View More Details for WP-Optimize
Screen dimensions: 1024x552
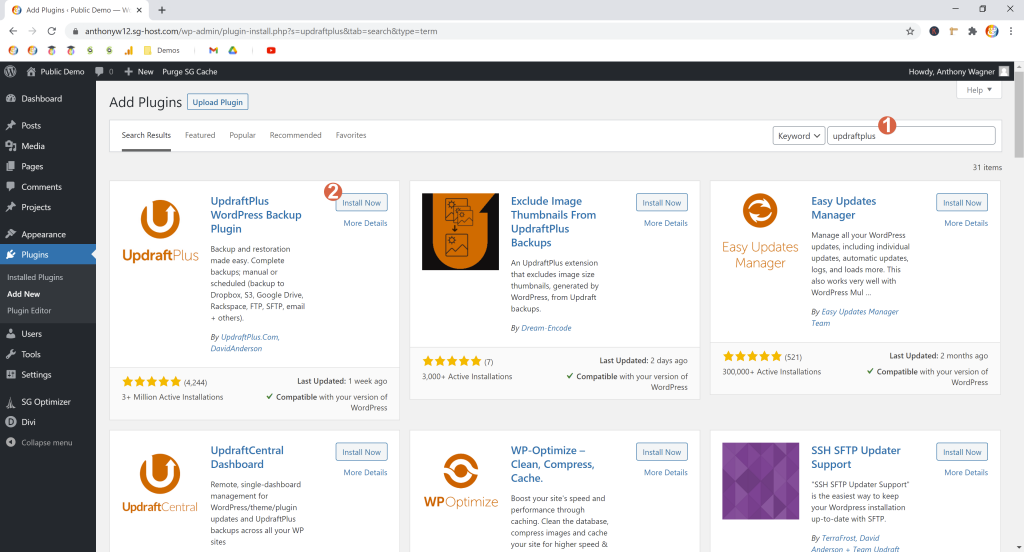(665, 472)
